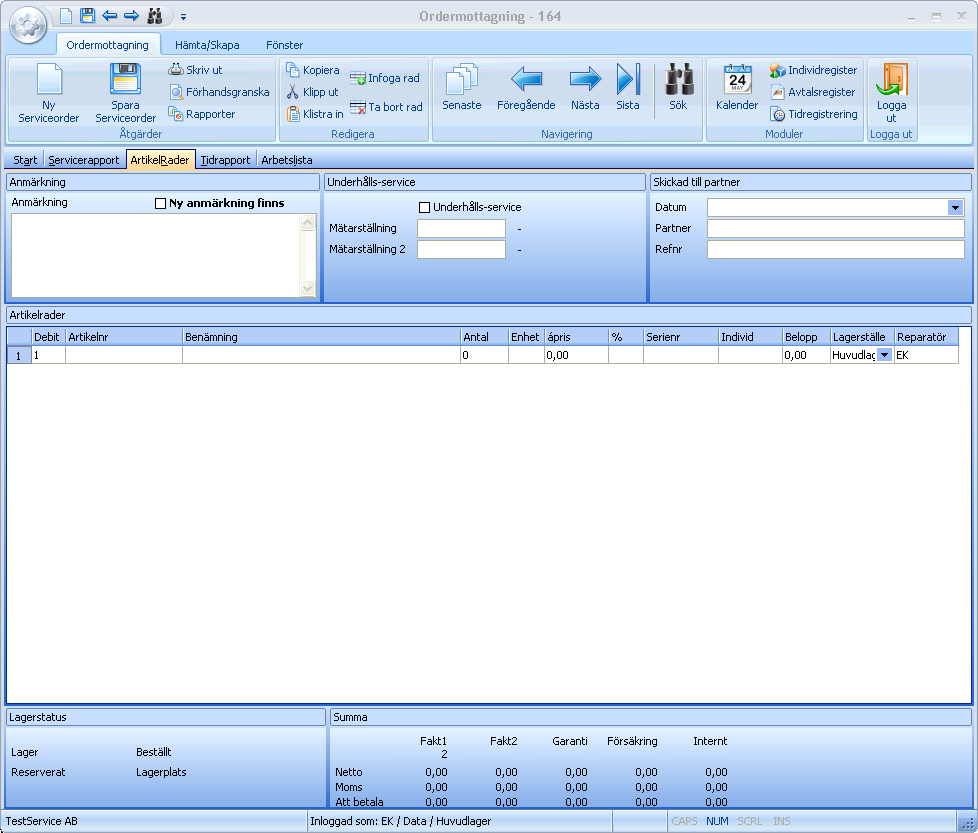Viewport: 978px width, 833px height.
Task: Click the Artikelnr column header
Action: (124, 337)
